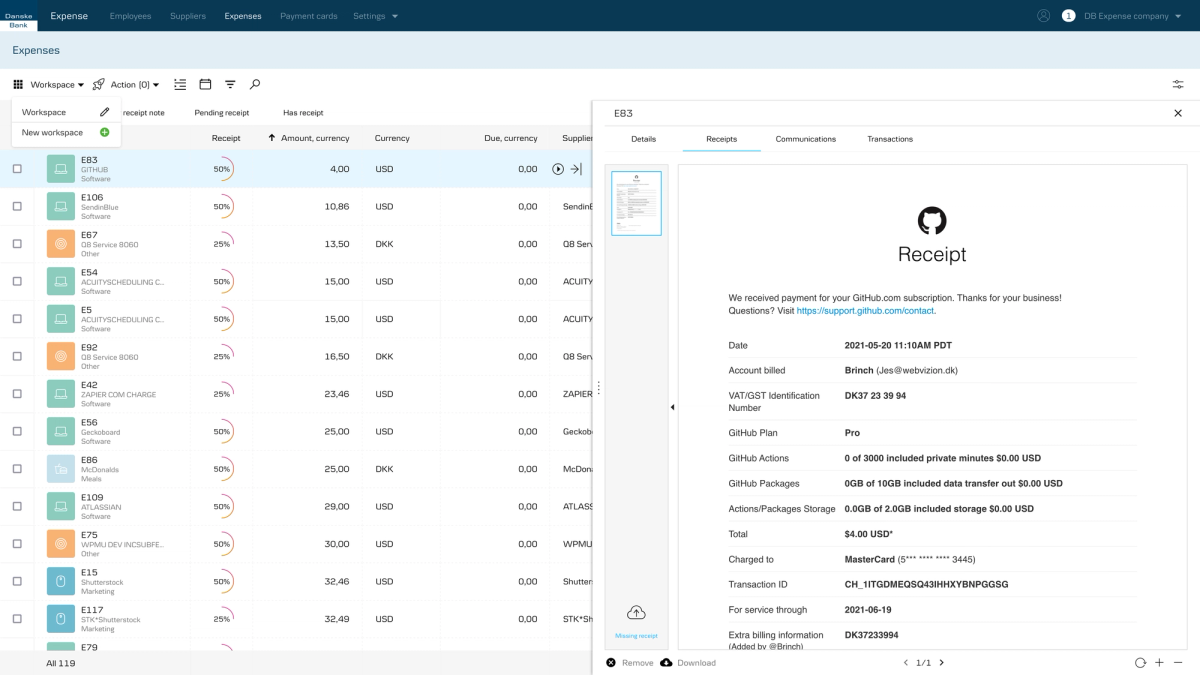Check the E56 Geckoboard row checkbox
The image size is (1200, 675).
click(x=17, y=431)
